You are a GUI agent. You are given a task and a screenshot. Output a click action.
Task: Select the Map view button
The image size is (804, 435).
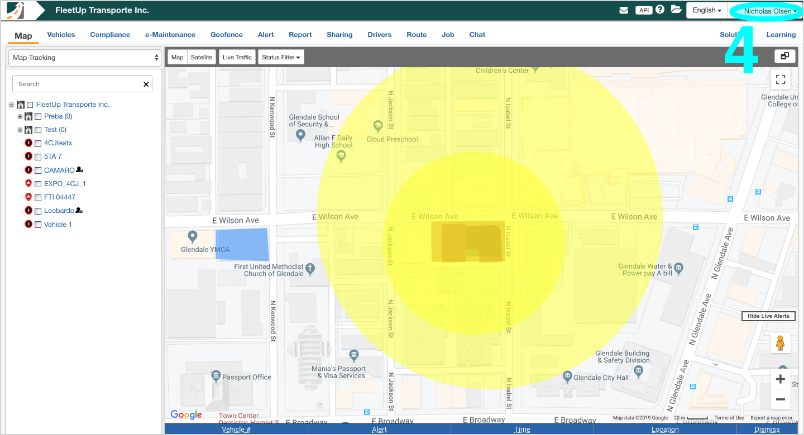coord(177,57)
